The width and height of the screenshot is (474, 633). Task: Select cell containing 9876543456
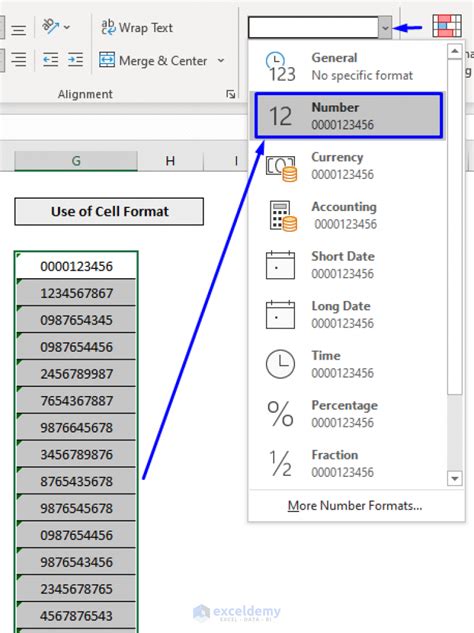[x=76, y=562]
